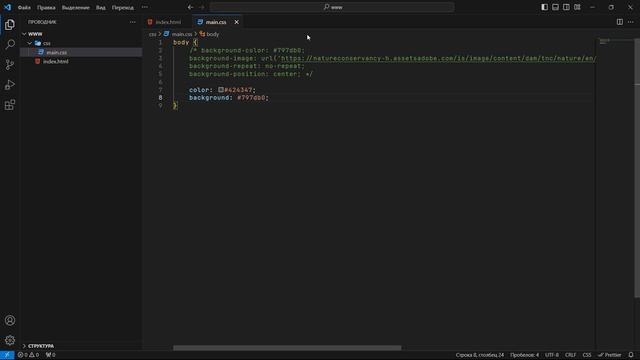
Task: Change encoding via UTF-8 status item
Action: [551, 355]
